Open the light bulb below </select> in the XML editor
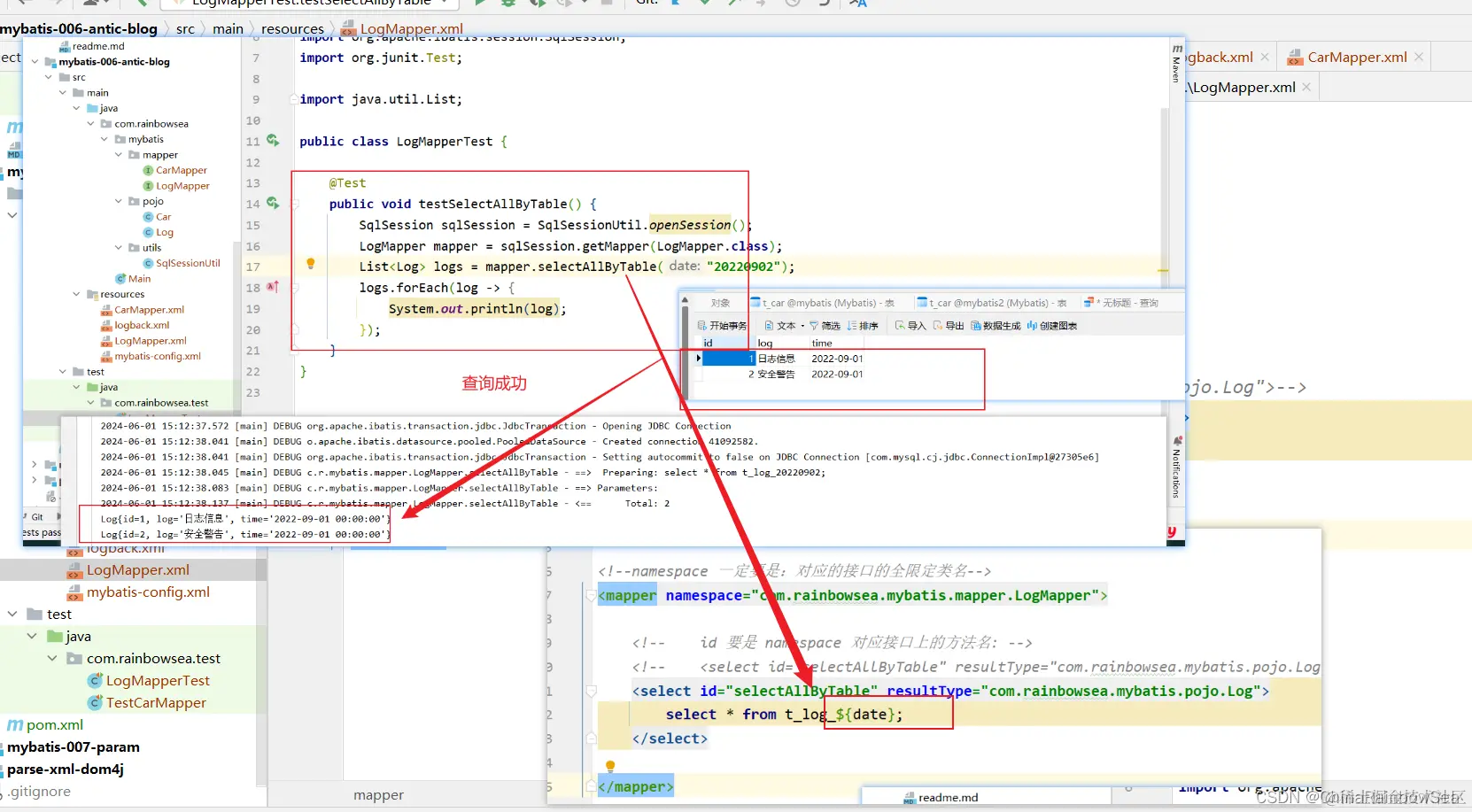Viewport: 1472px width, 812px height. [x=610, y=766]
